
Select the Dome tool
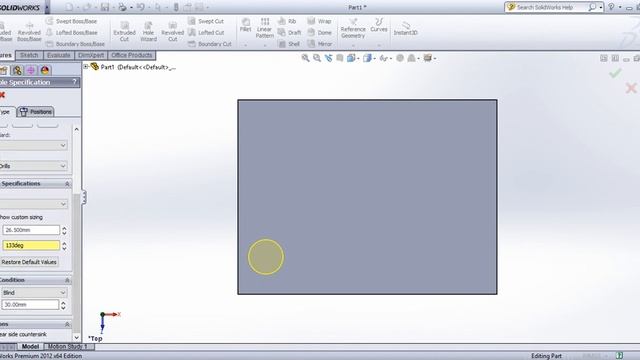click(319, 32)
